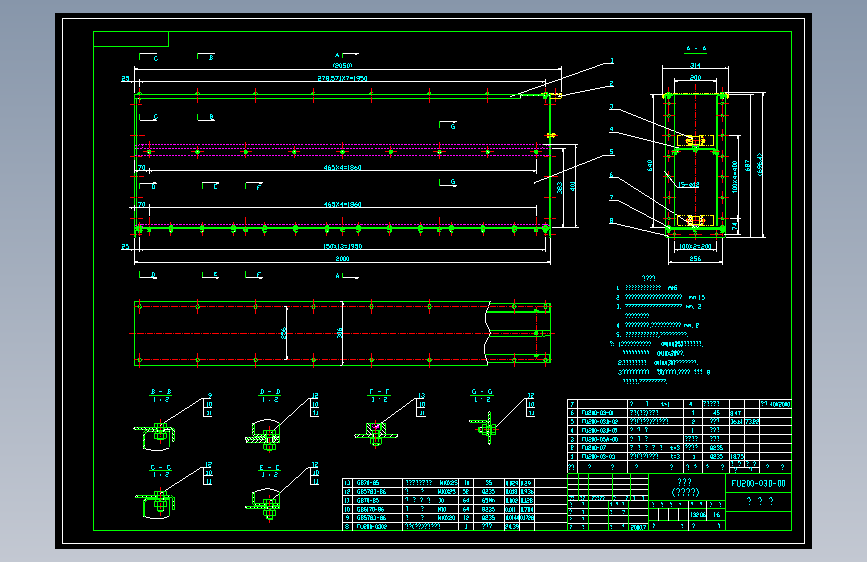Click balloon number 8 leader label
Viewport: 867px width, 562px height.
(x=612, y=221)
